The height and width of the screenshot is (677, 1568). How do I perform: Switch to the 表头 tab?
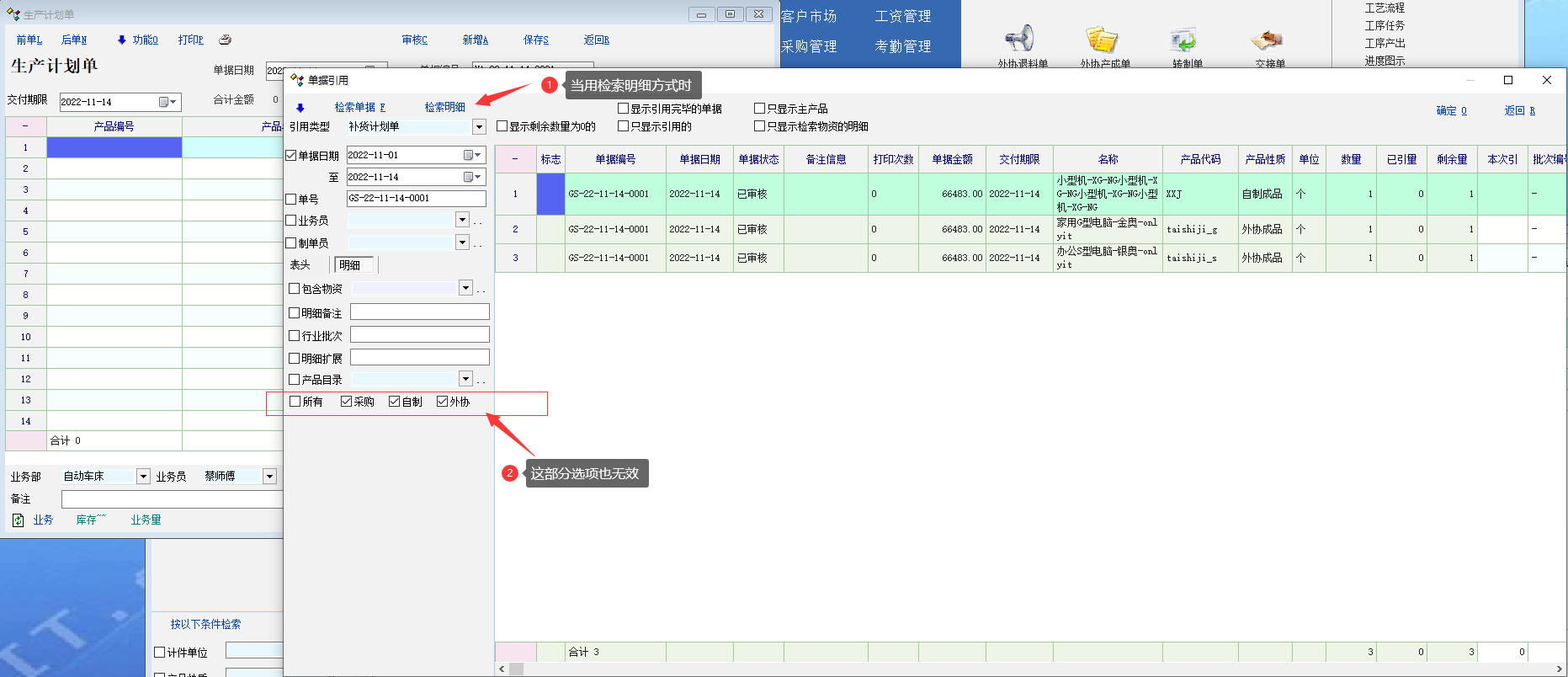coord(300,265)
